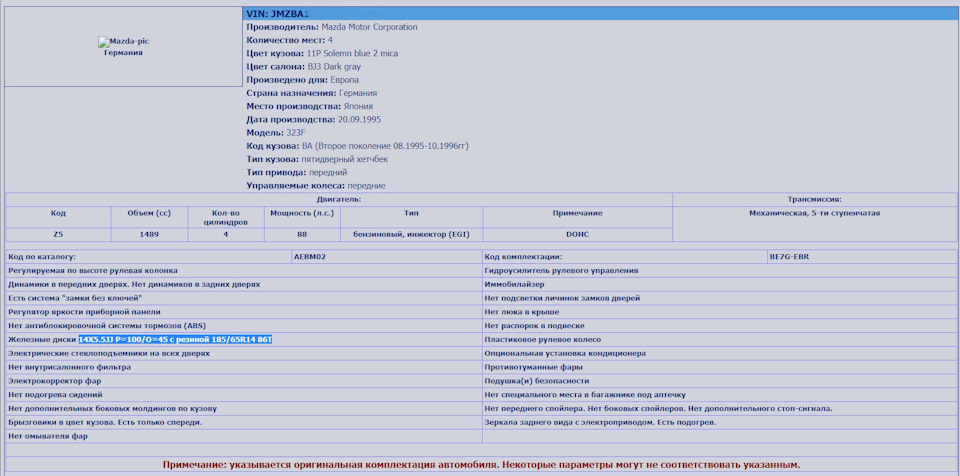This screenshot has height=476, width=960.
Task: Click the "Код комплектации:" label
Action: (x=523, y=257)
